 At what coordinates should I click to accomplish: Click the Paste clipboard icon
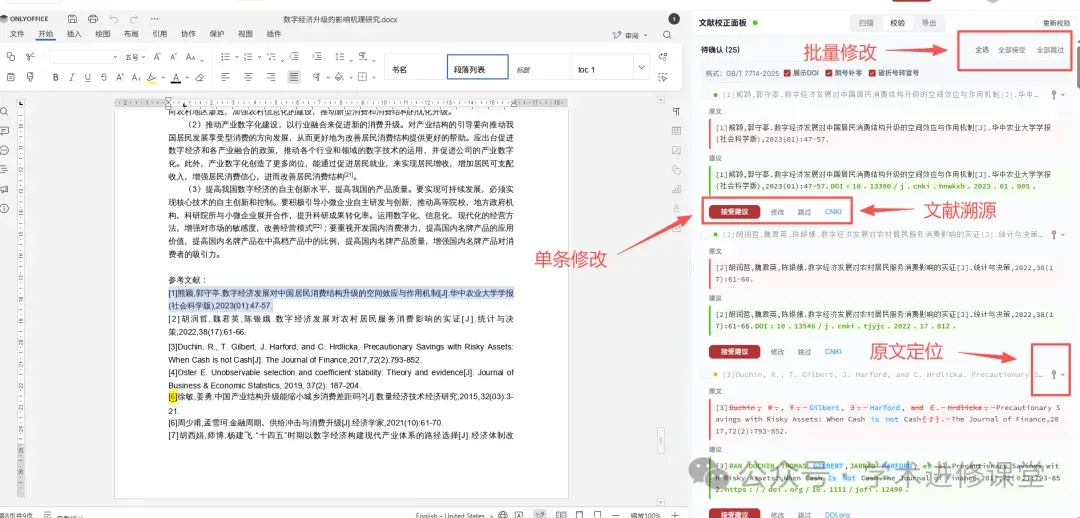tap(10, 76)
